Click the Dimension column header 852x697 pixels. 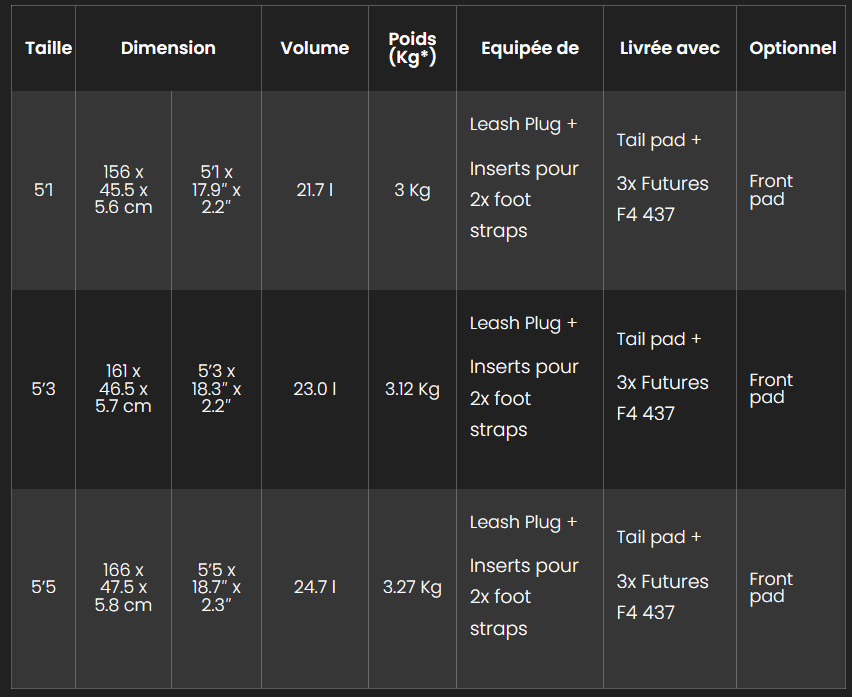pyautogui.click(x=168, y=48)
